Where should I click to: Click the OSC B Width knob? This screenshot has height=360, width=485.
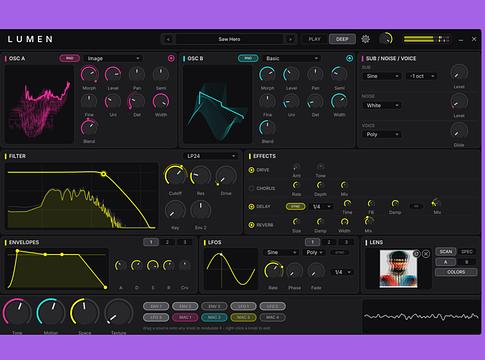click(339, 101)
